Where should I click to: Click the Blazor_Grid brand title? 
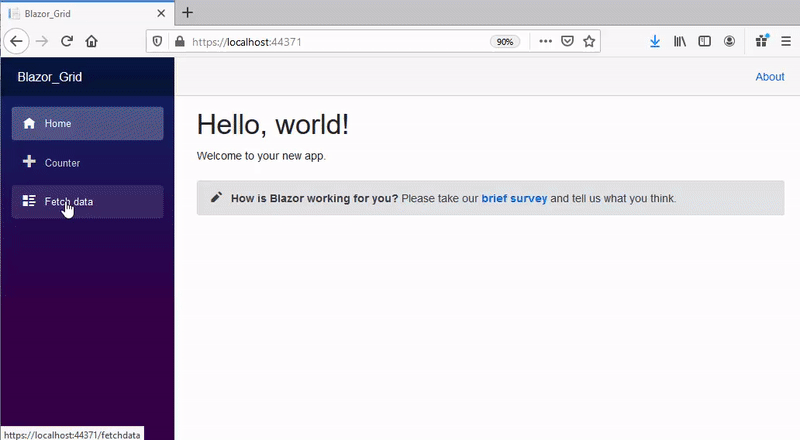(49, 77)
